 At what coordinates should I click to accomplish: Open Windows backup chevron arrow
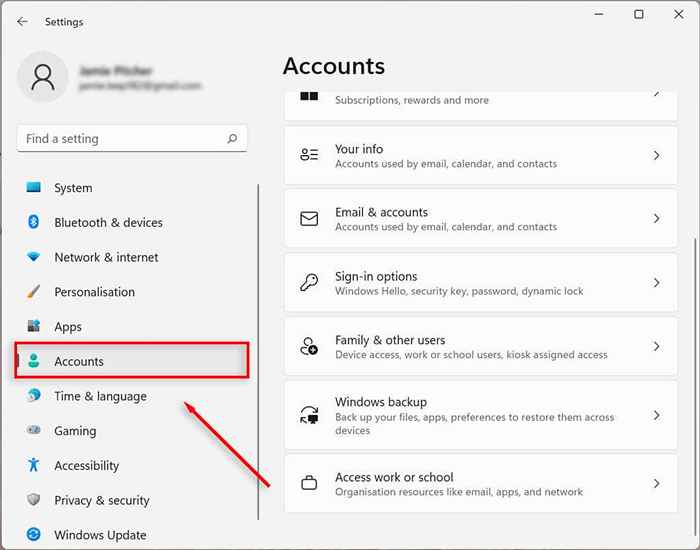(657, 415)
